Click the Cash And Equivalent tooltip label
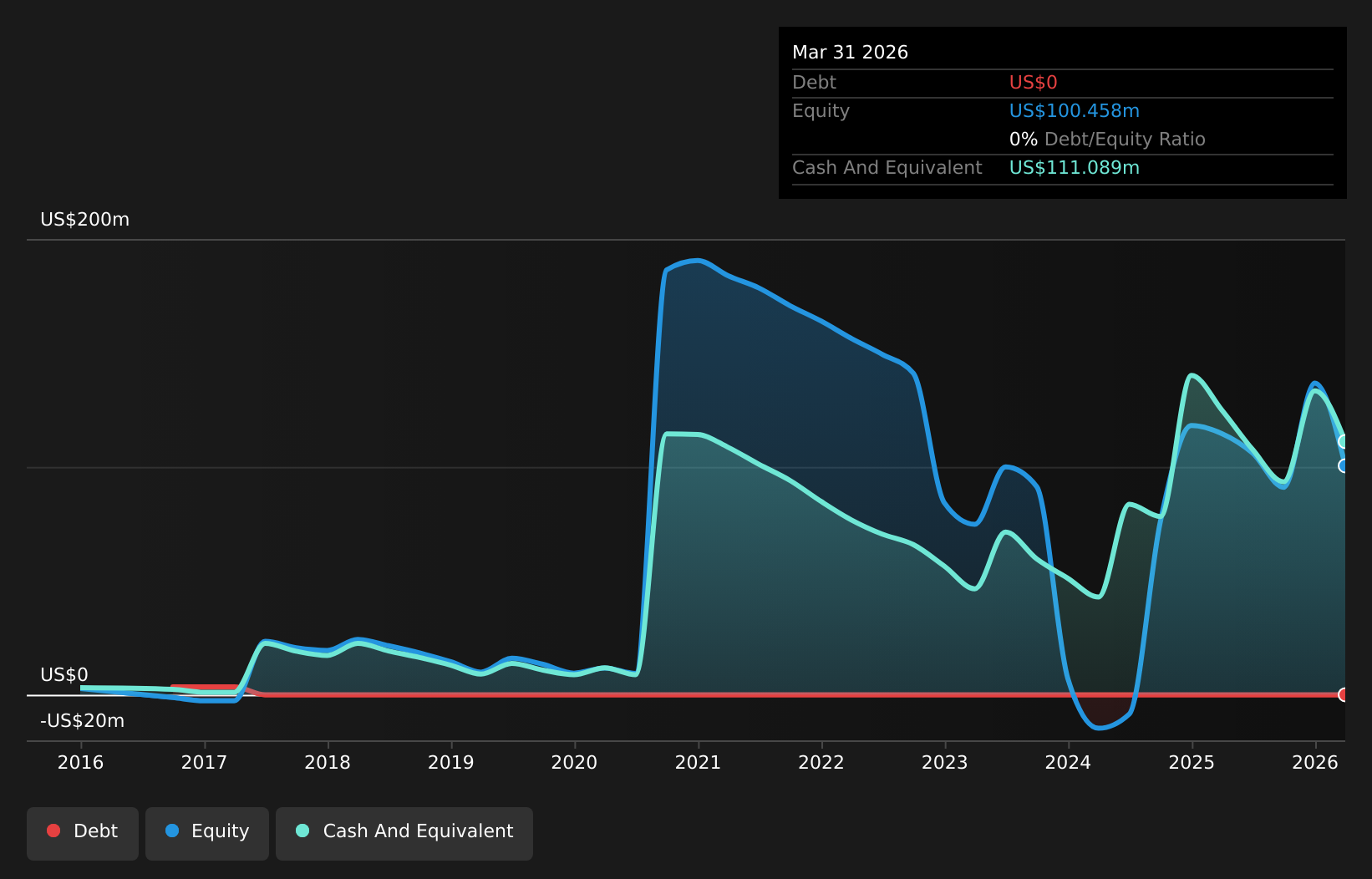 pos(887,168)
